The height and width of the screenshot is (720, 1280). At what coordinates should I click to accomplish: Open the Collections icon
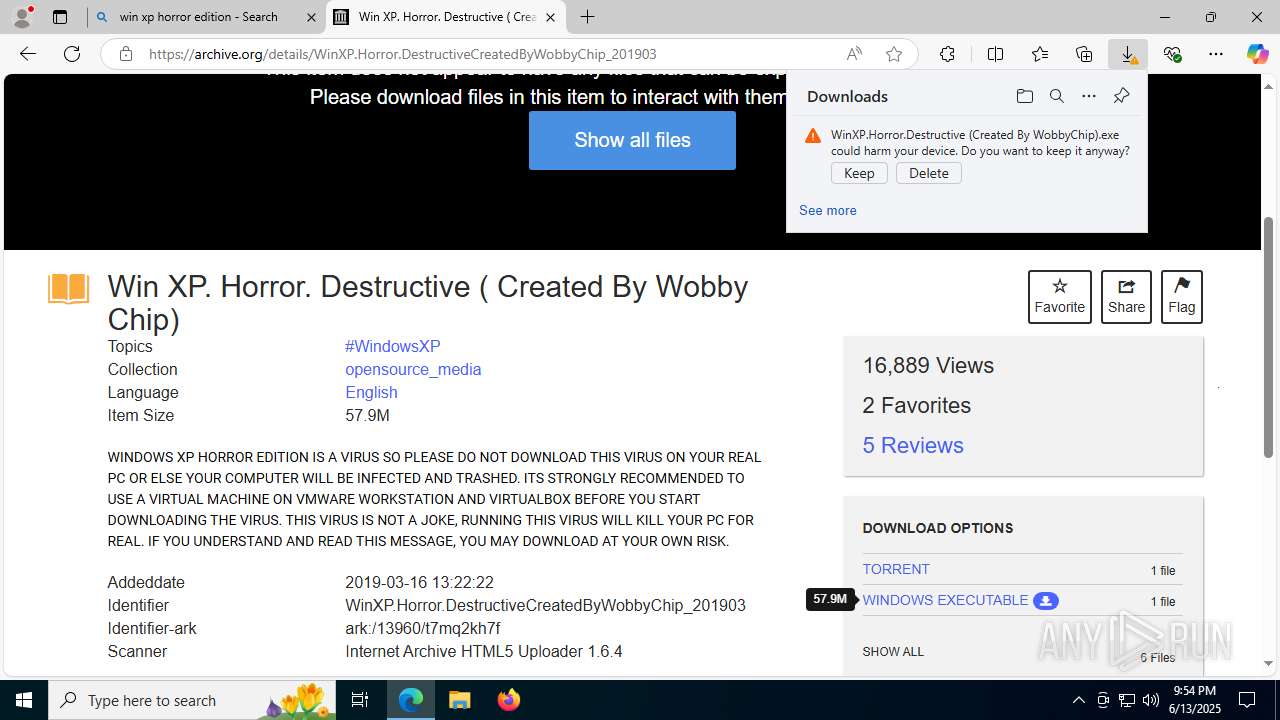point(1084,54)
